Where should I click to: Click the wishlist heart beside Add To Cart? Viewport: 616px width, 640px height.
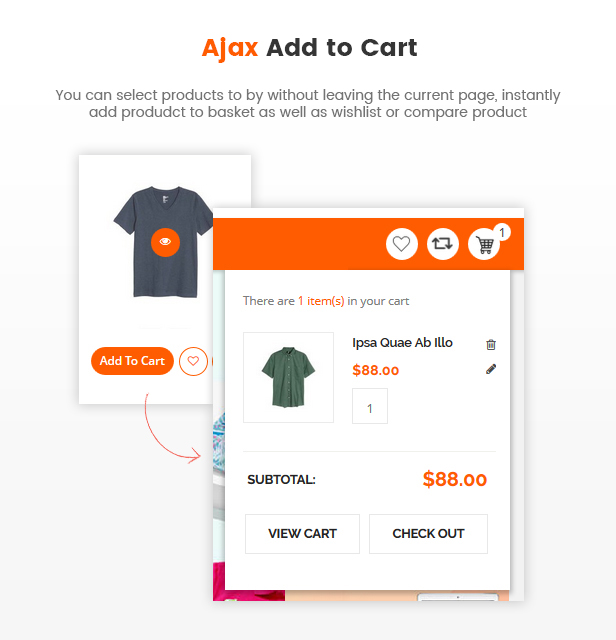pos(193,361)
